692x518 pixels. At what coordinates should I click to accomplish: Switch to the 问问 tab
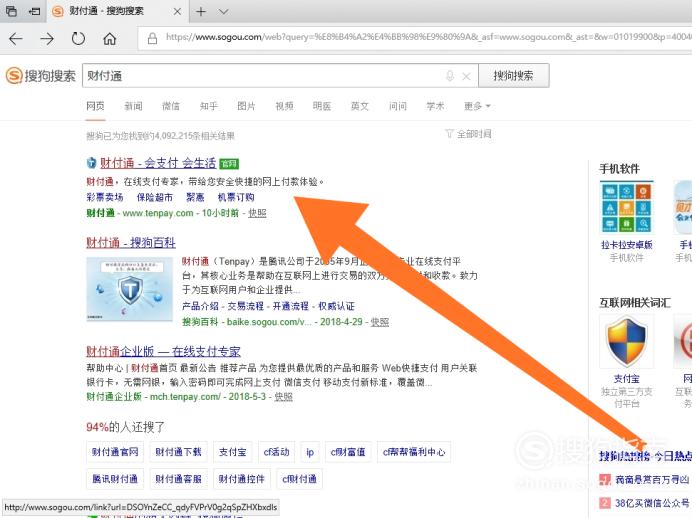tap(398, 106)
